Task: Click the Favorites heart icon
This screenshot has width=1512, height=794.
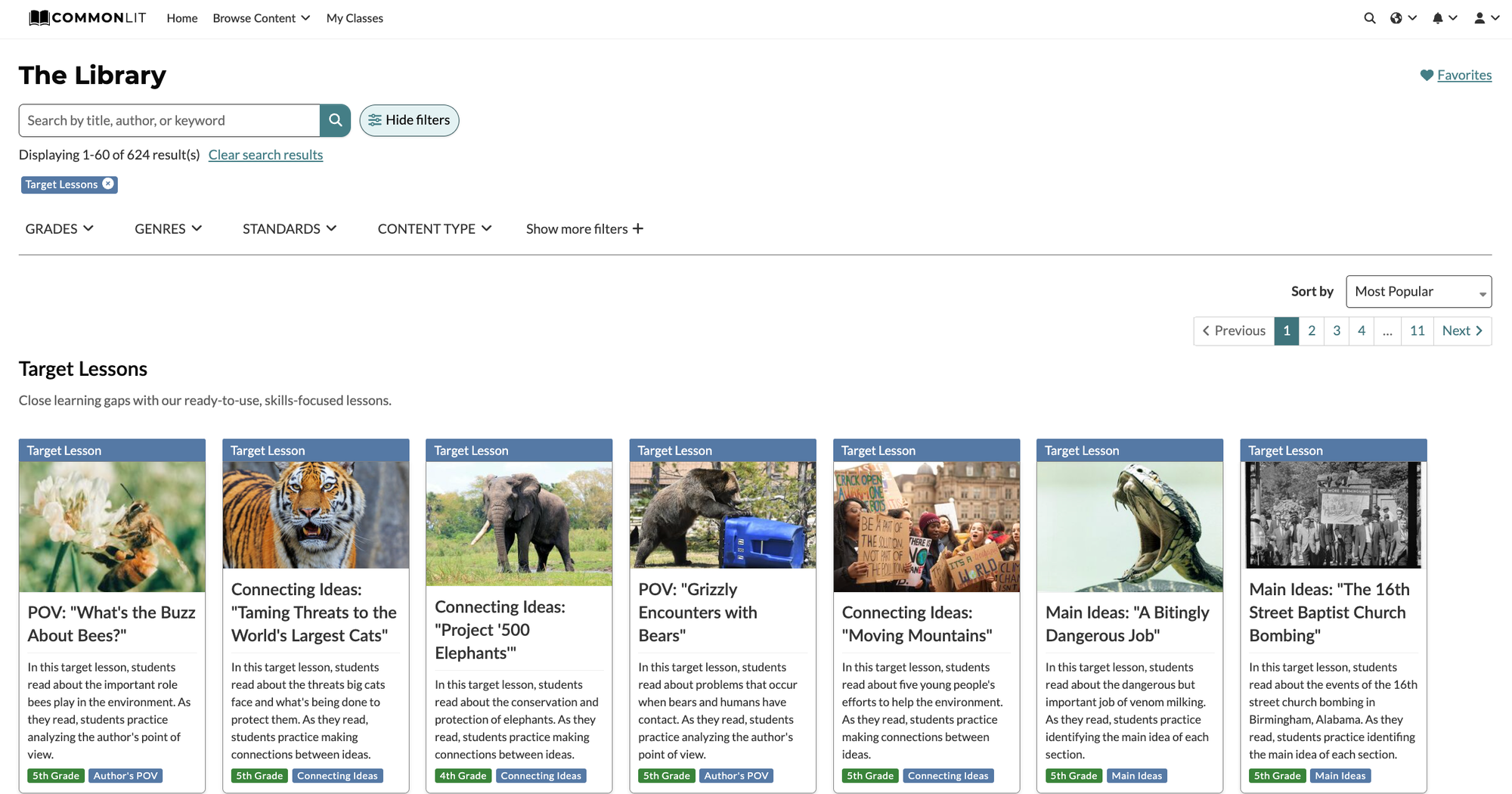Action: tap(1427, 75)
